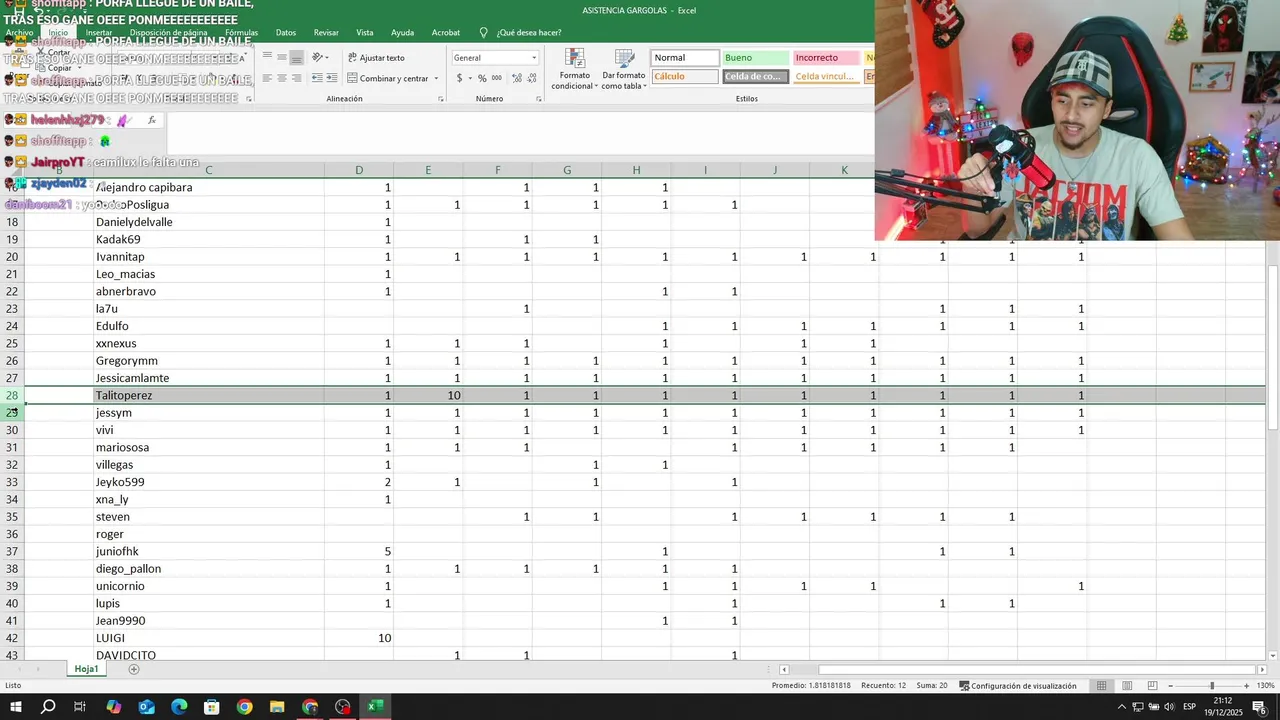Open the Vista ribbon tab
This screenshot has height=720, width=1280.
(x=365, y=33)
